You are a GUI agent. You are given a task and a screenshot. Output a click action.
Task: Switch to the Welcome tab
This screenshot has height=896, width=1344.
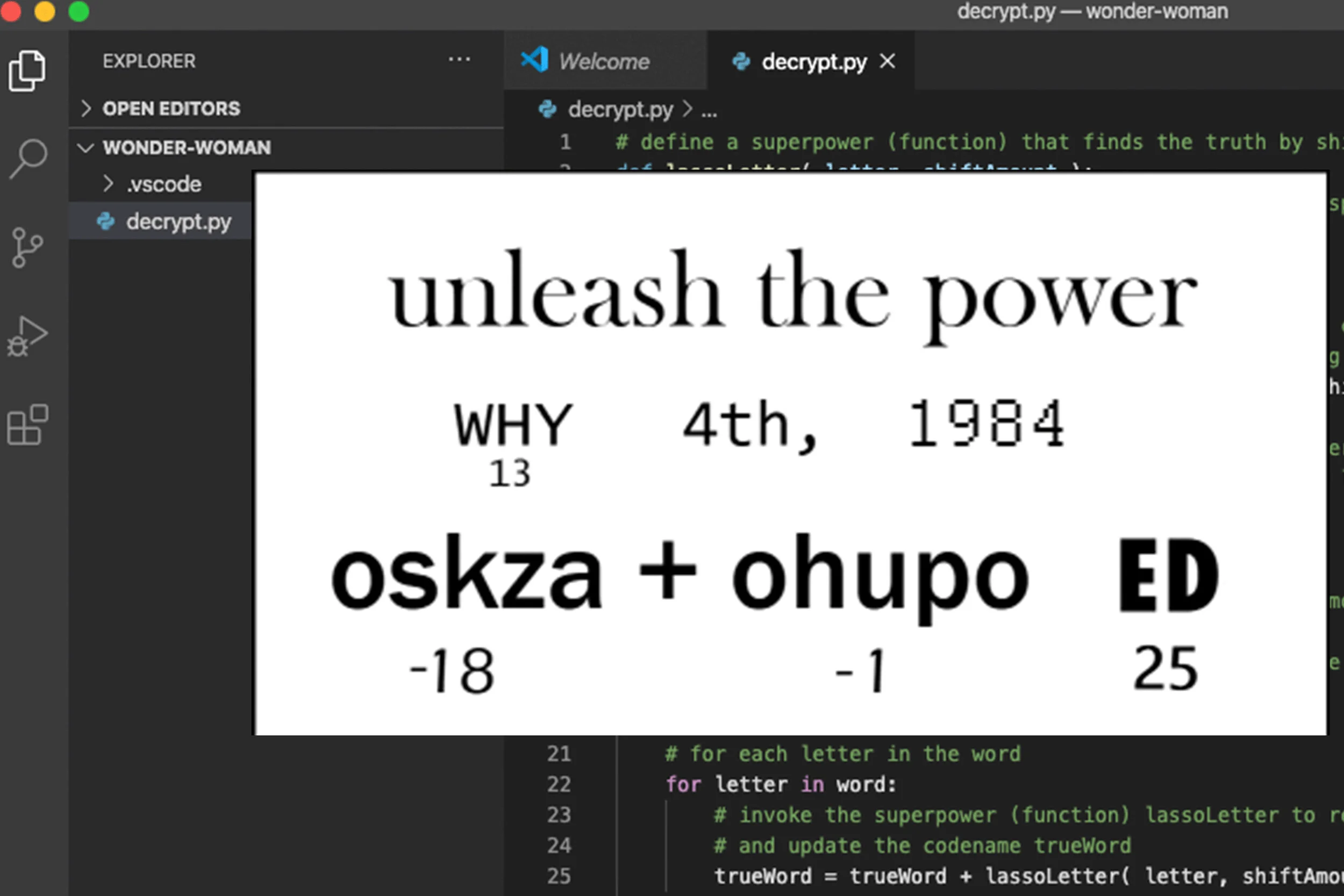click(605, 61)
